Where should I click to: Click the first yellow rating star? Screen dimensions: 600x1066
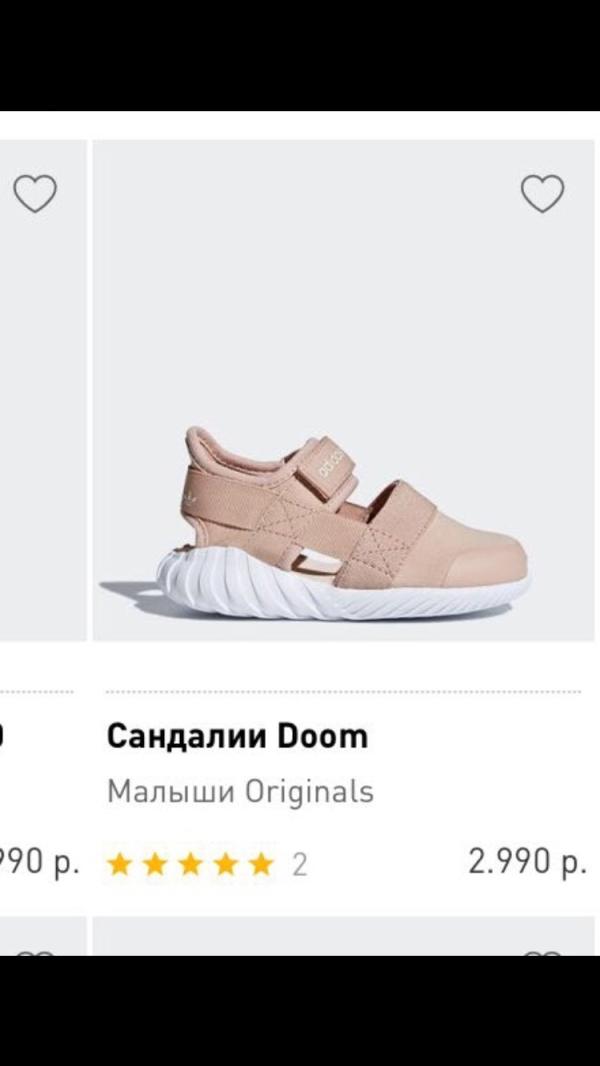click(120, 864)
